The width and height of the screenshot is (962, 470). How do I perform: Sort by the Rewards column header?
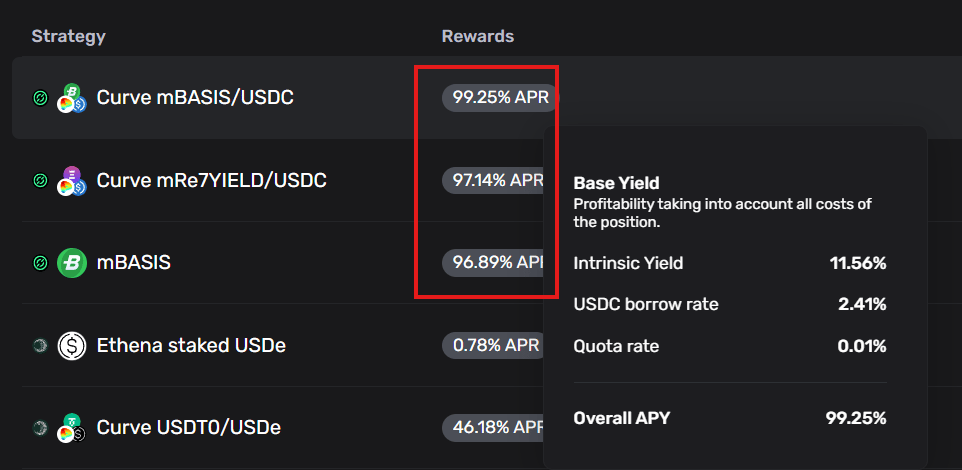(x=477, y=37)
